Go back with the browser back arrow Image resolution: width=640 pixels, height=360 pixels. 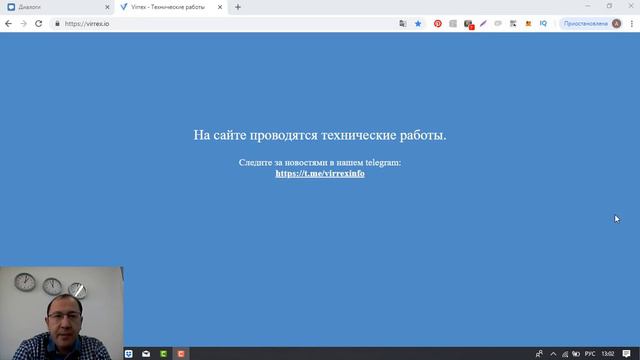pos(8,24)
